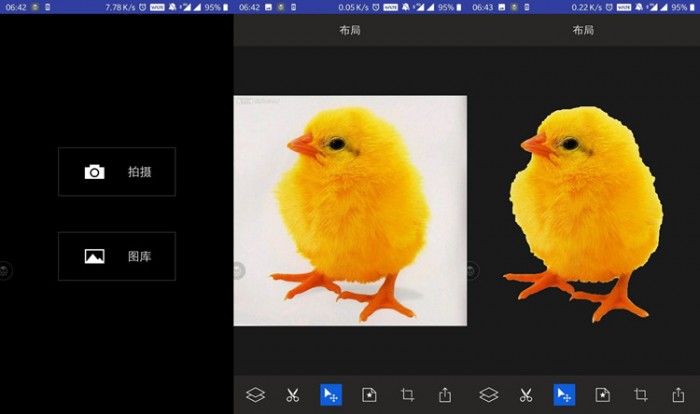
Task: Tap floating round button on right screen edge
Action: click(x=472, y=271)
